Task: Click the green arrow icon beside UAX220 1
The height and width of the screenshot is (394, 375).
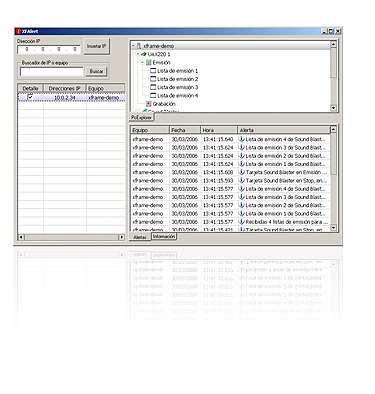Action: click(x=144, y=54)
